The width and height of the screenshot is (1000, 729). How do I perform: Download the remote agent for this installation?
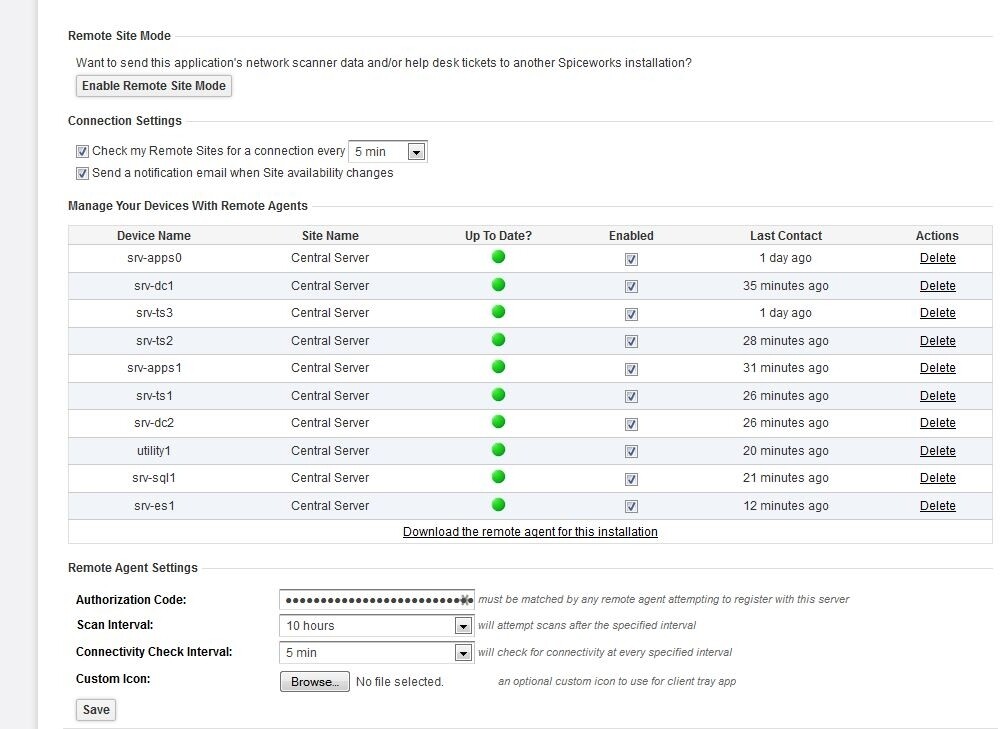point(529,531)
